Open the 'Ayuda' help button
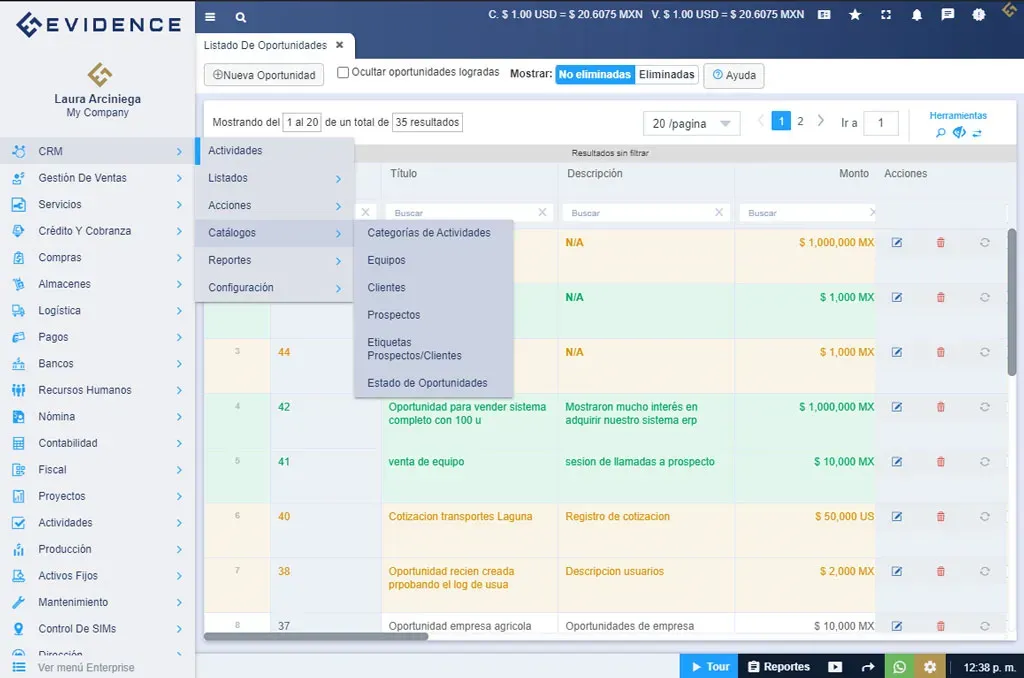 [733, 75]
